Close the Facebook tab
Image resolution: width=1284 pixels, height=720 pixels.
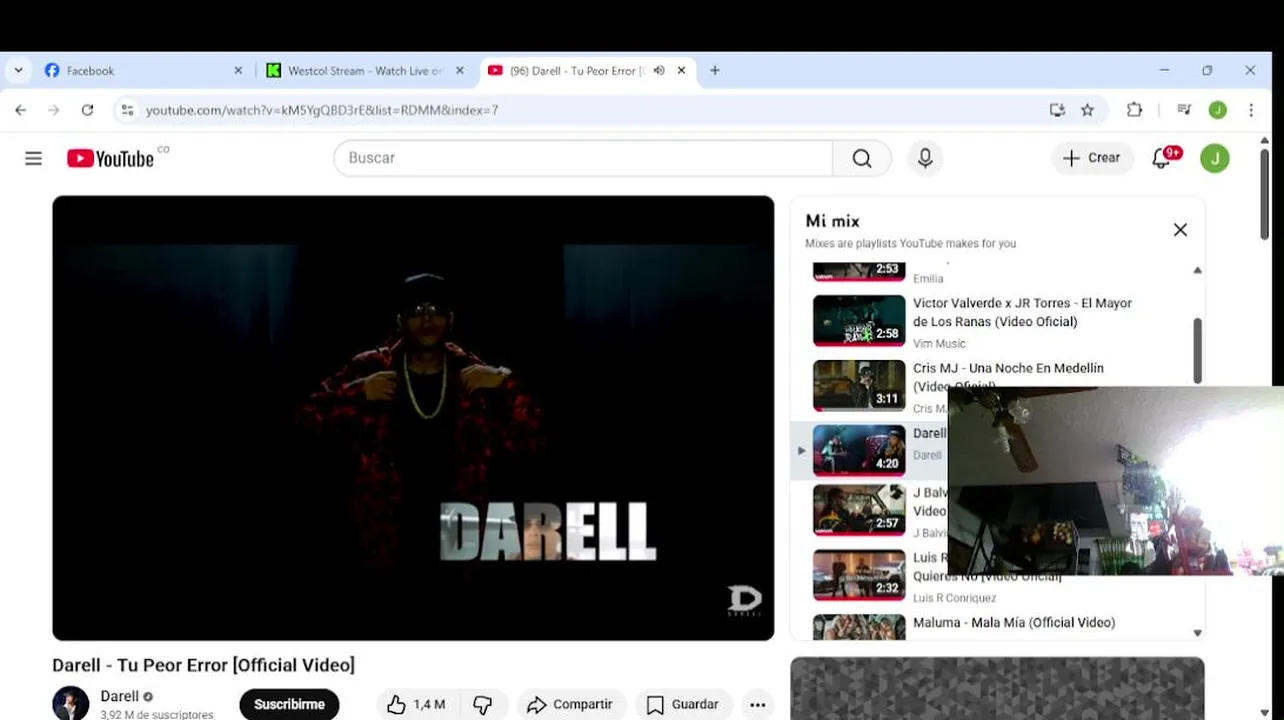pos(238,71)
